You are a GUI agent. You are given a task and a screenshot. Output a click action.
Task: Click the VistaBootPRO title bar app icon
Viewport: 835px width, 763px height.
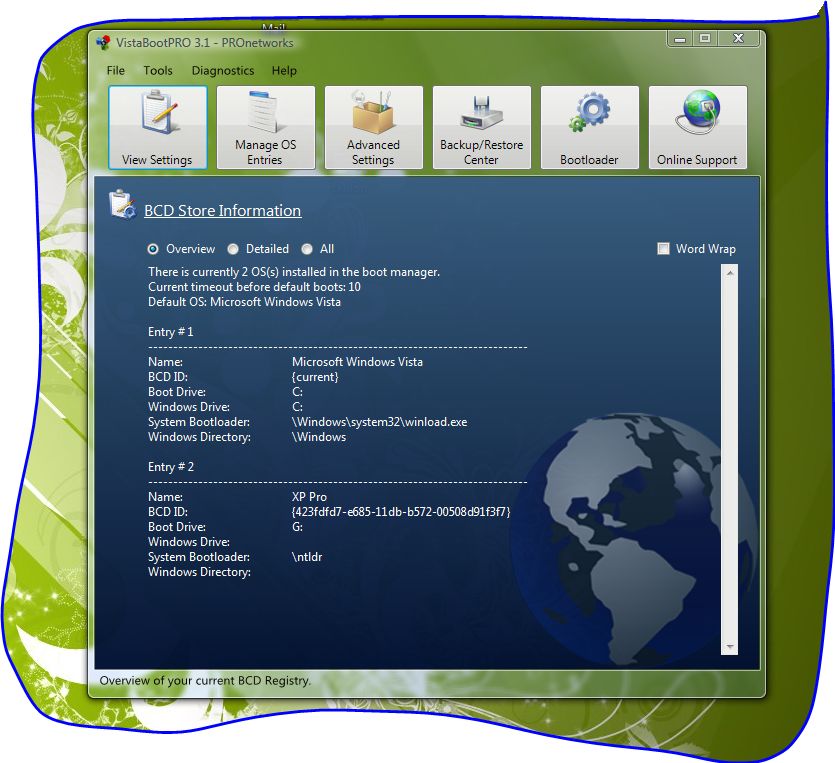103,43
